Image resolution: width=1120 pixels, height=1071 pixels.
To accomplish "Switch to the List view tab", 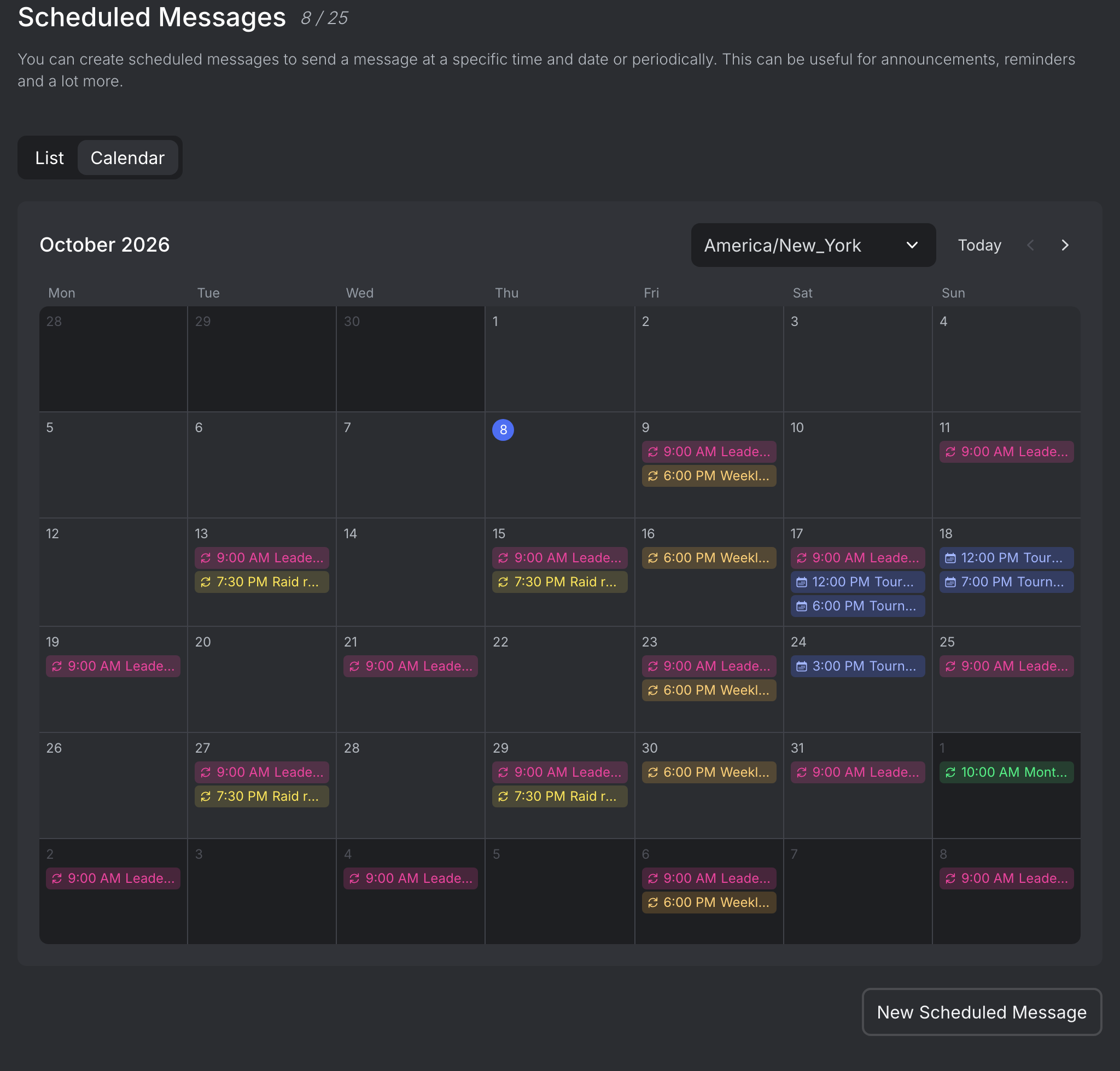I will pyautogui.click(x=49, y=158).
